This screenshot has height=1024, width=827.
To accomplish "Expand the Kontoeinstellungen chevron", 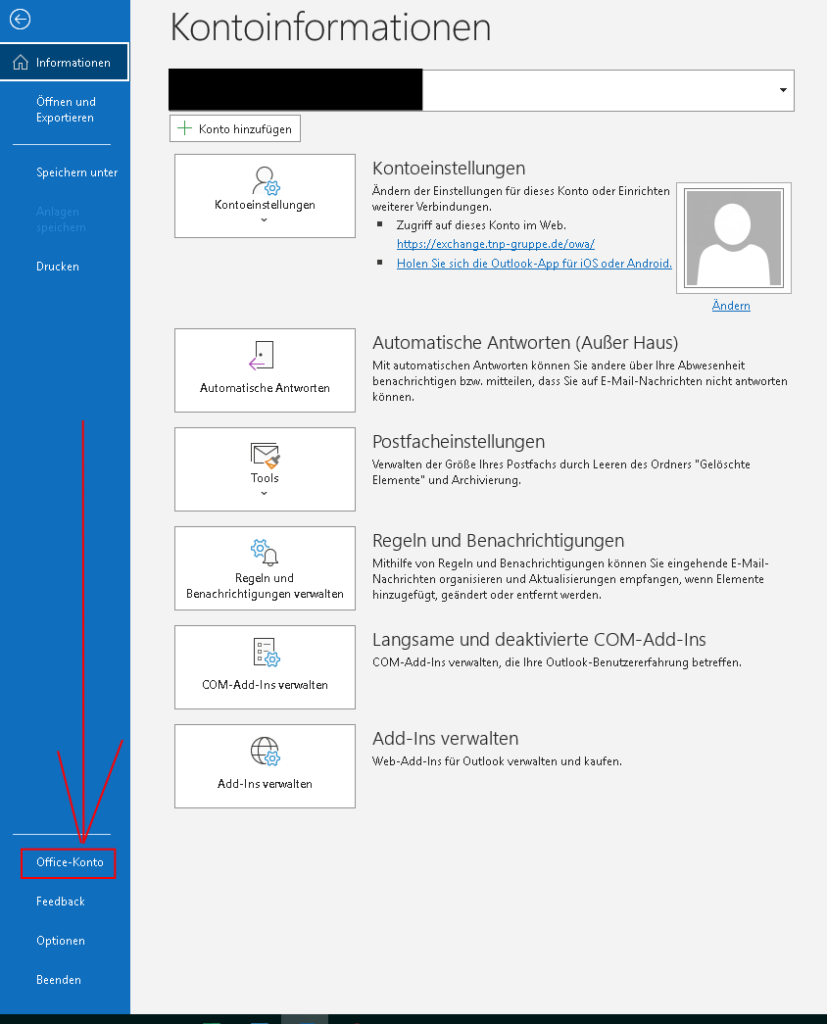I will click(x=265, y=220).
